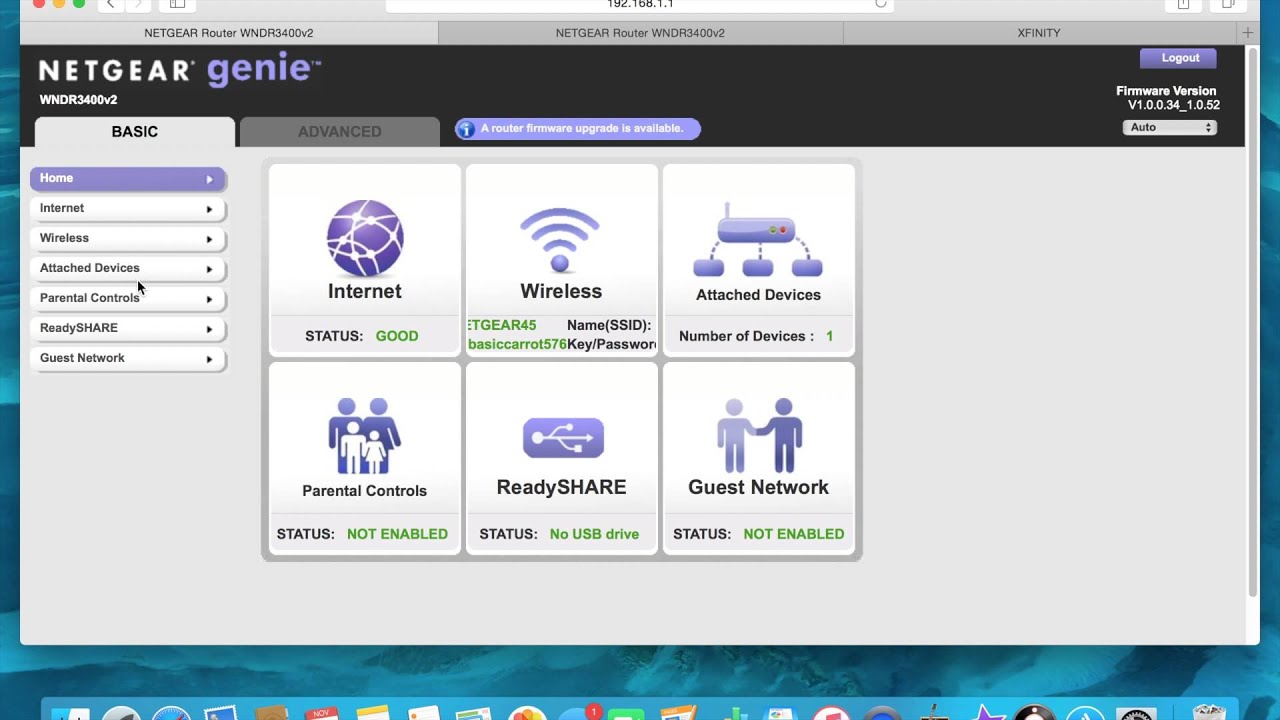Click Parental Controls 'NOT ENABLED' status text

pos(397,534)
